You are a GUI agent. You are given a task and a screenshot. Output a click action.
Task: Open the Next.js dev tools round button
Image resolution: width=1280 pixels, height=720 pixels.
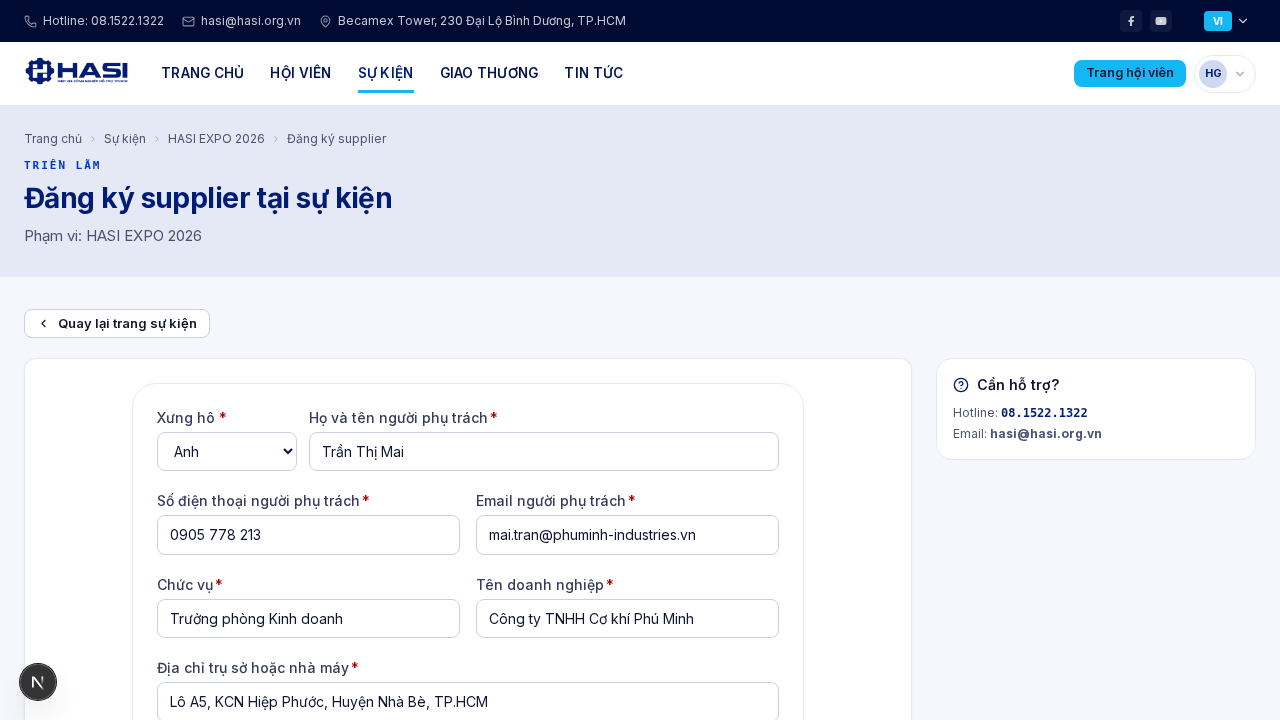(x=38, y=682)
